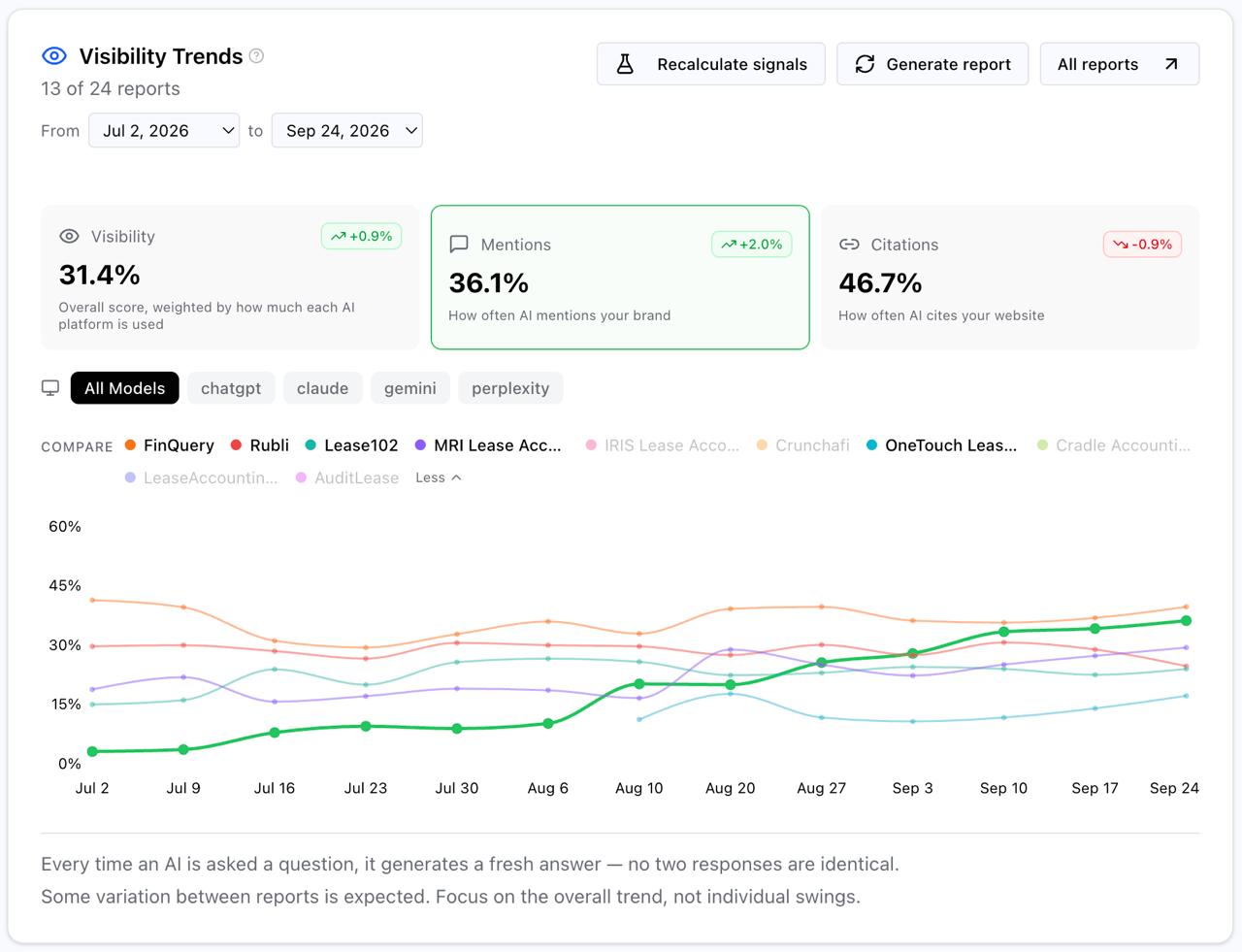
Task: Click the -0.9% trend badge on Citations
Action: pyautogui.click(x=1142, y=245)
